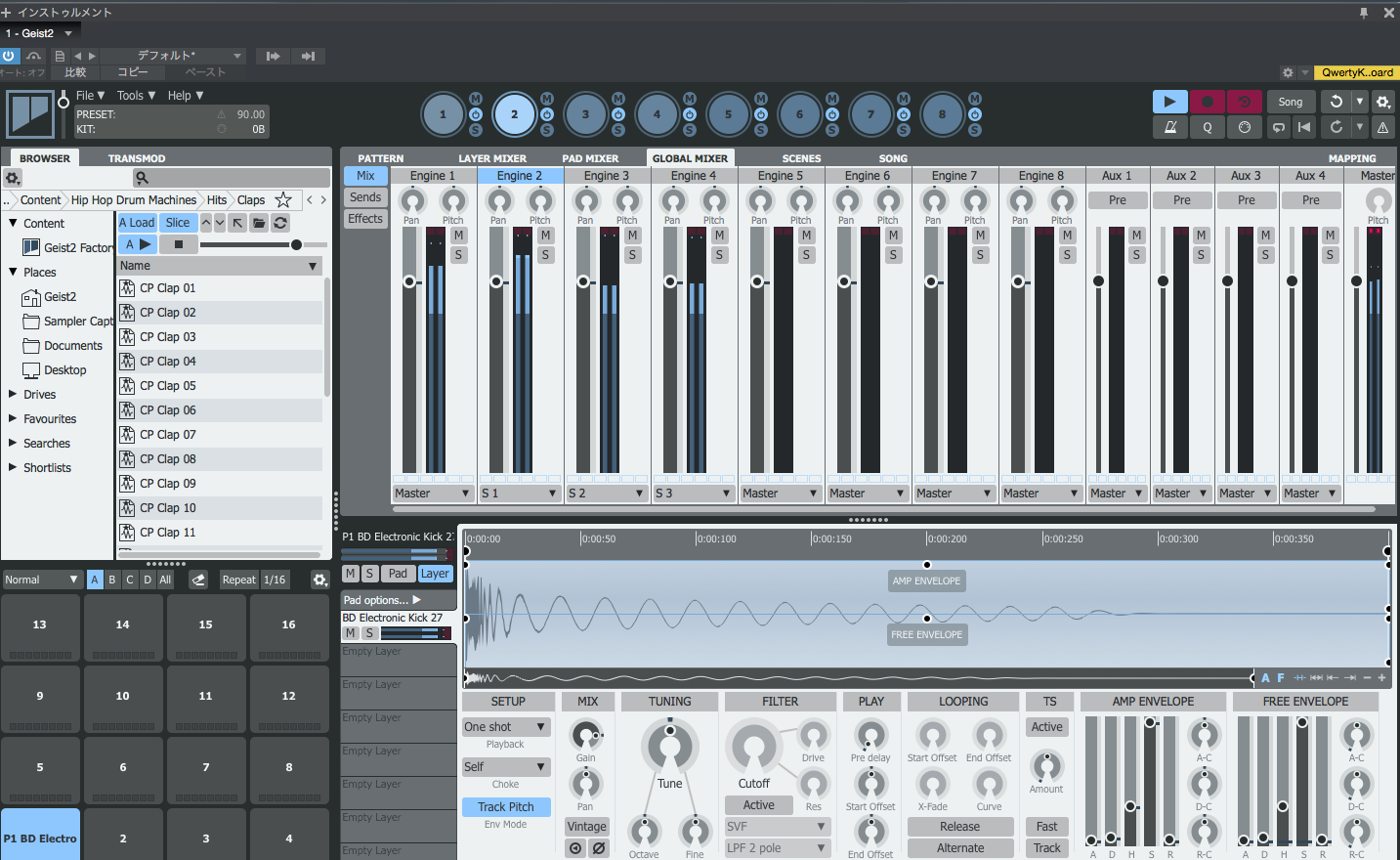Screen dimensions: 1400x860
Task: Mute BD Electronic Kick 27 layer
Action: point(351,633)
